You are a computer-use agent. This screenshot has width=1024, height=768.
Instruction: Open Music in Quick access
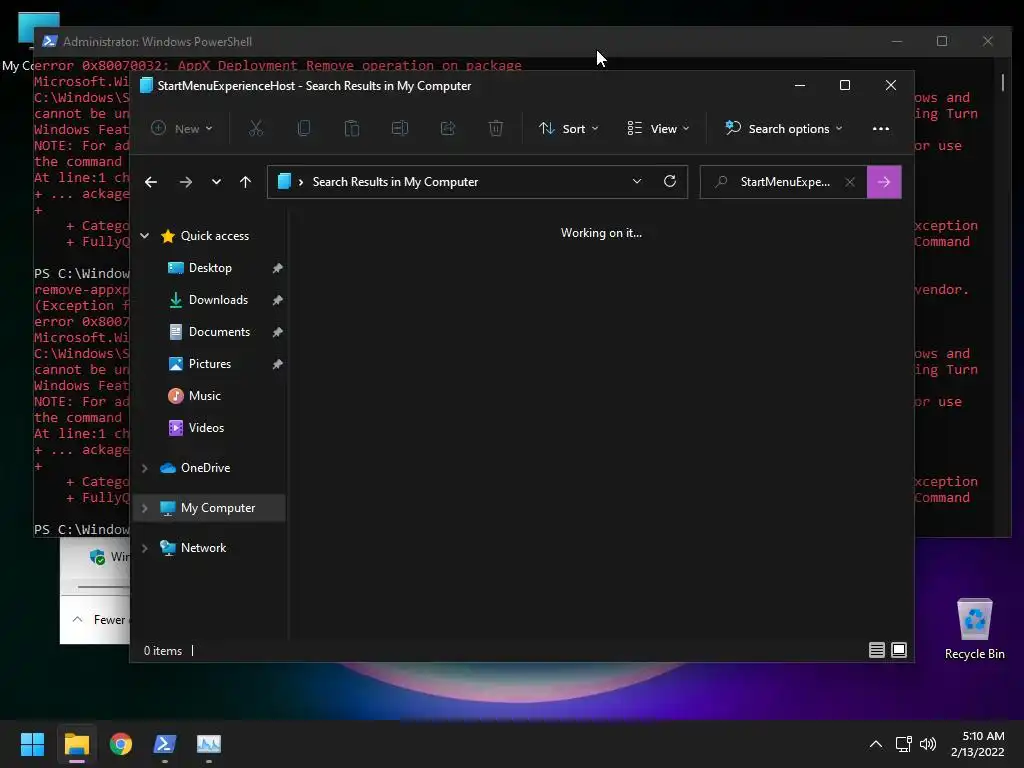tap(204, 396)
